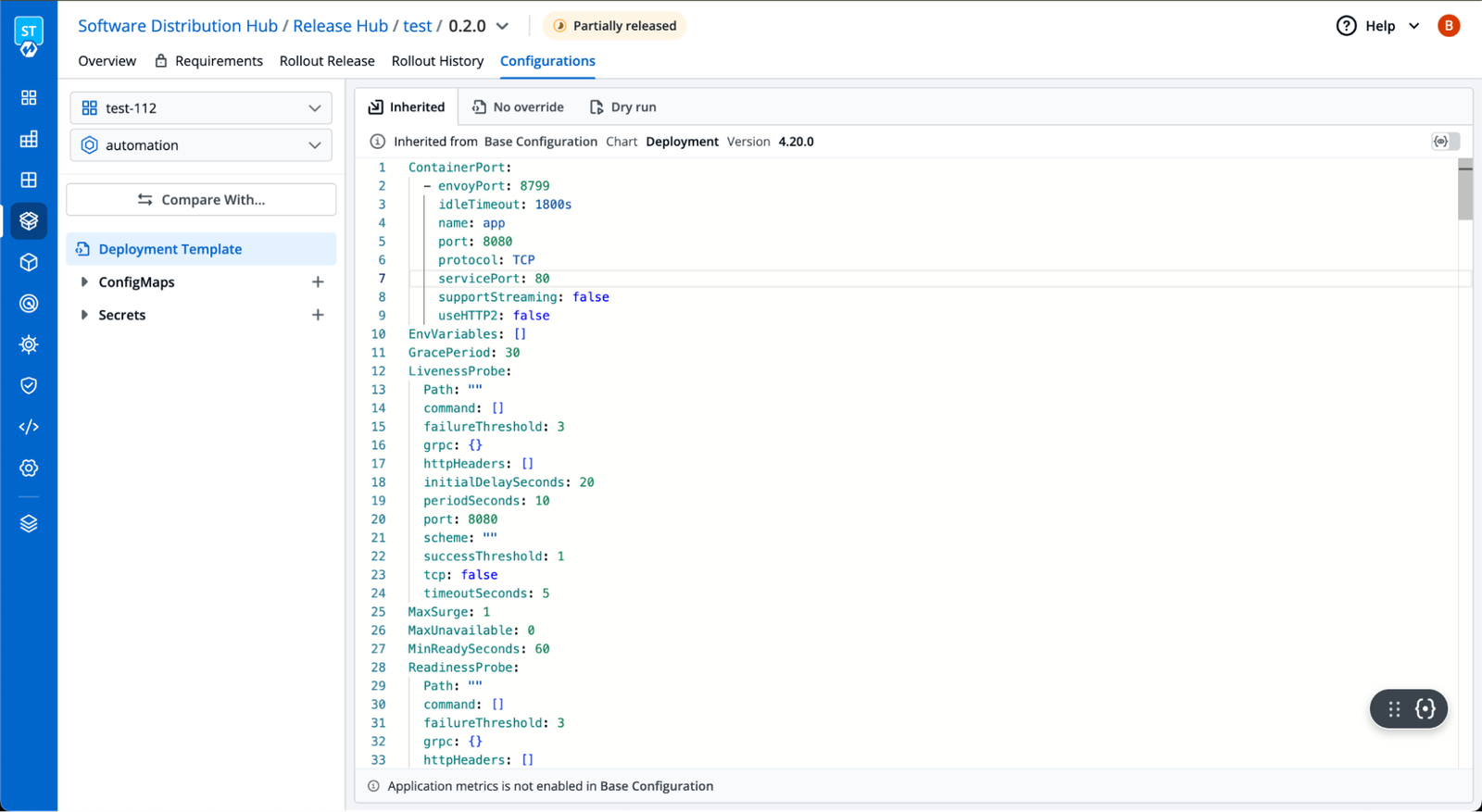Open the sun-shaped gear icon in sidebar

(29, 344)
